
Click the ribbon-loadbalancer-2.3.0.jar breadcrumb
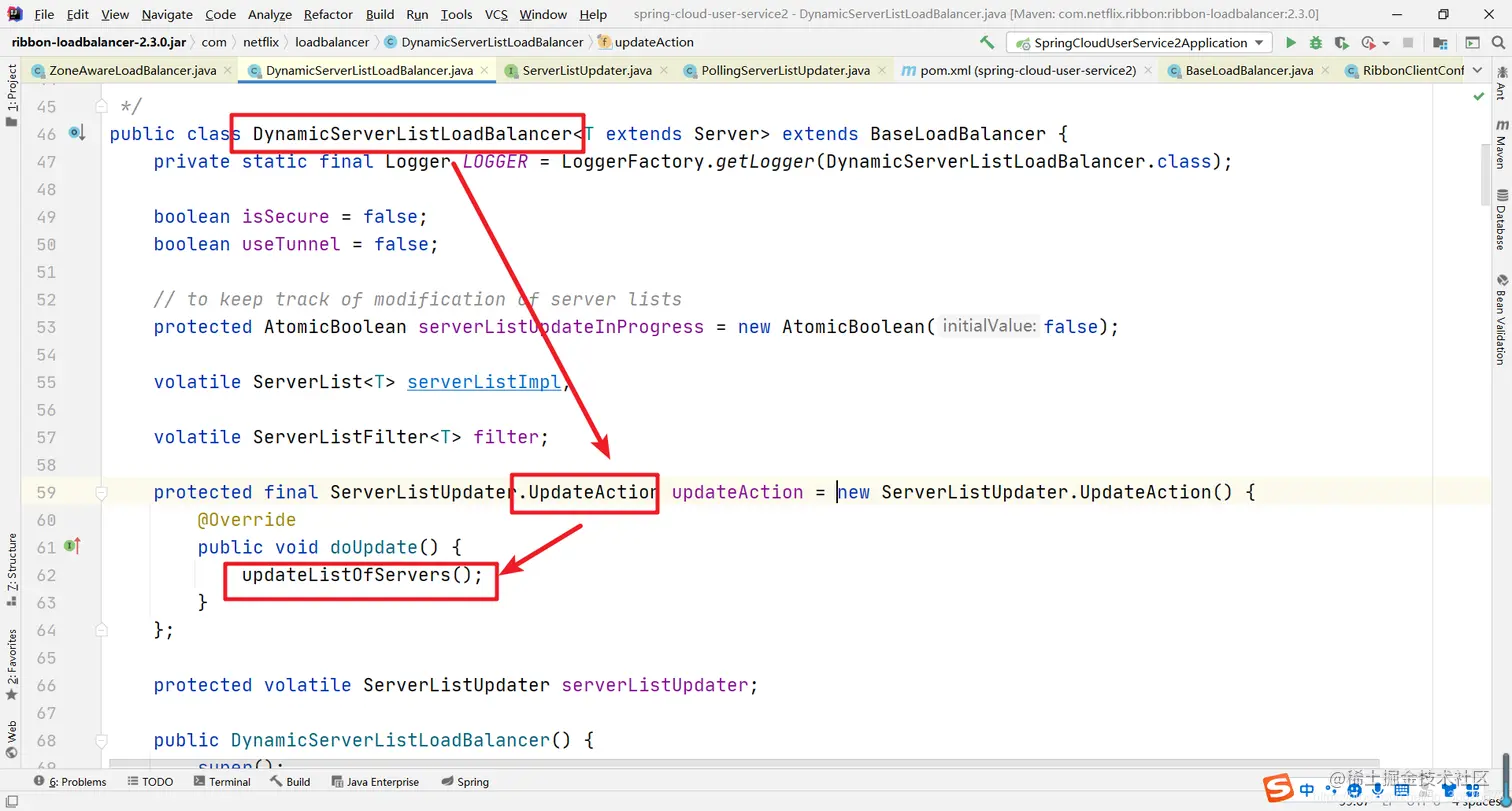pyautogui.click(x=98, y=42)
